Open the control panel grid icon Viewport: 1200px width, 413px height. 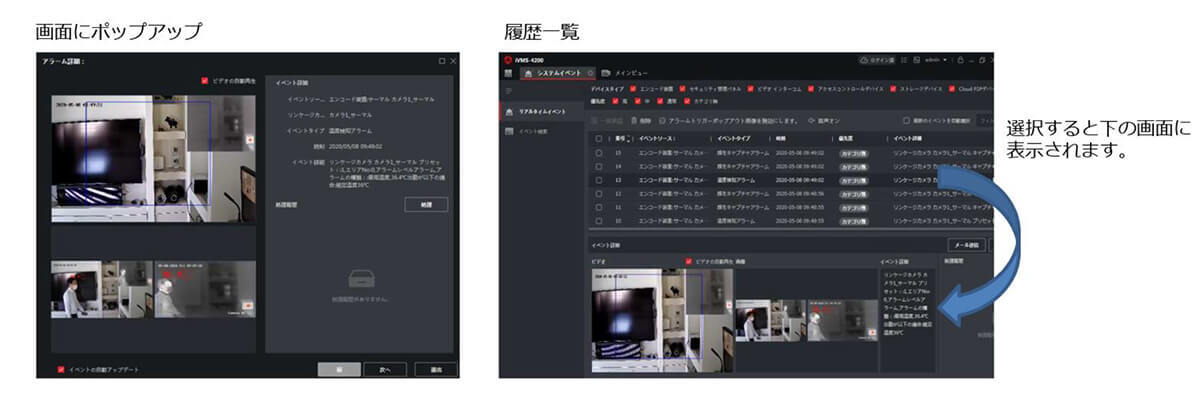pos(508,73)
